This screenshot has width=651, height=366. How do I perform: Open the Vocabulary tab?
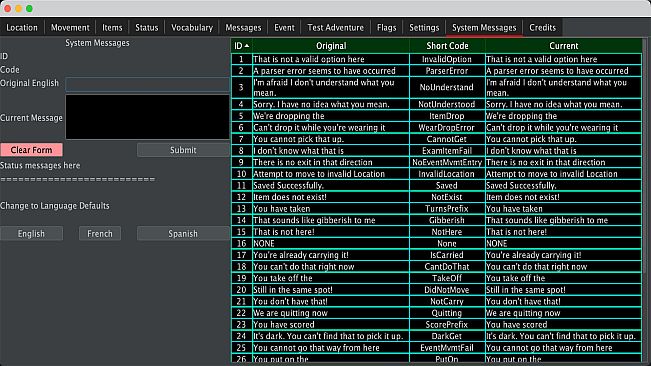[192, 28]
